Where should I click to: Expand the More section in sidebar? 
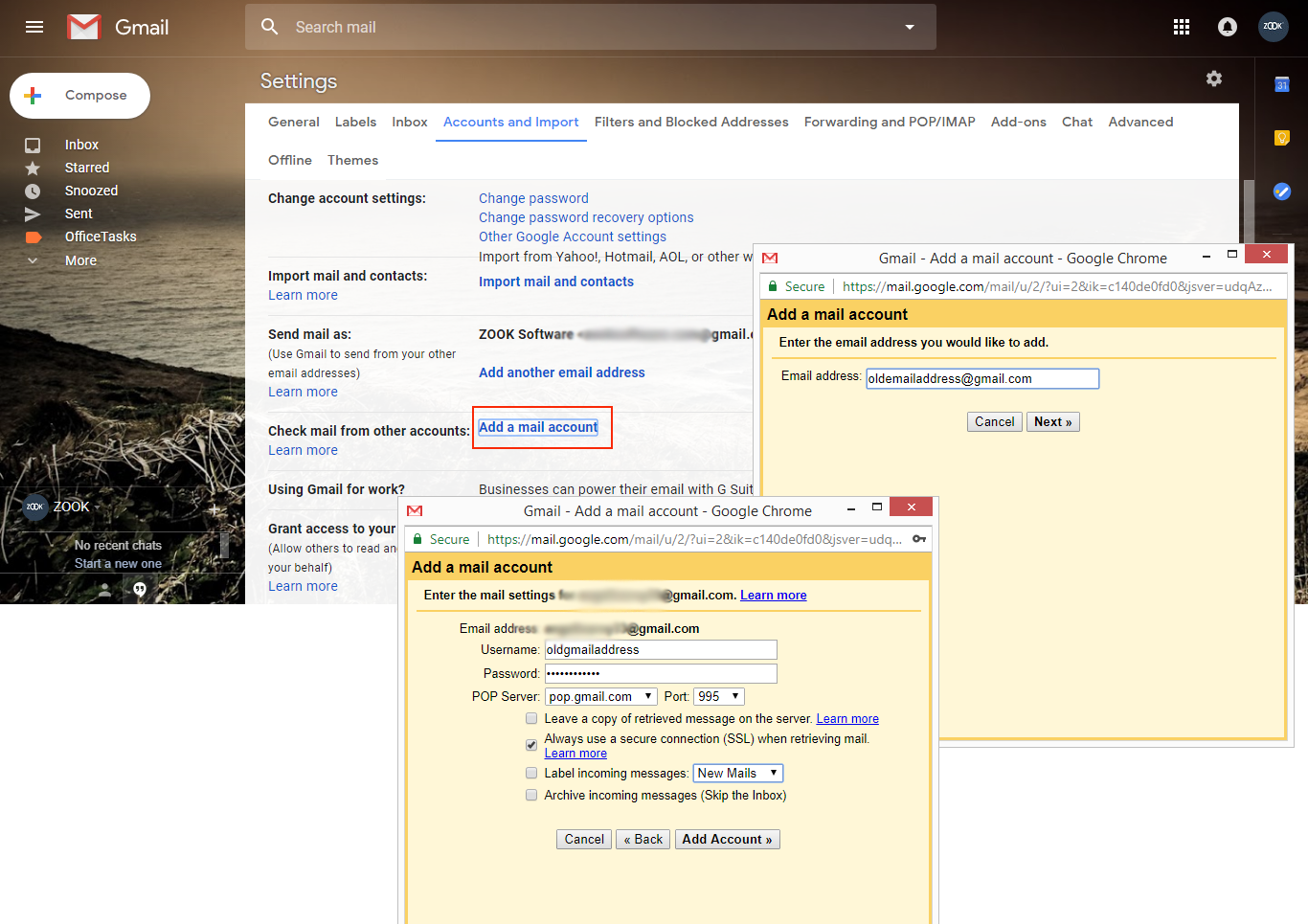coord(80,260)
